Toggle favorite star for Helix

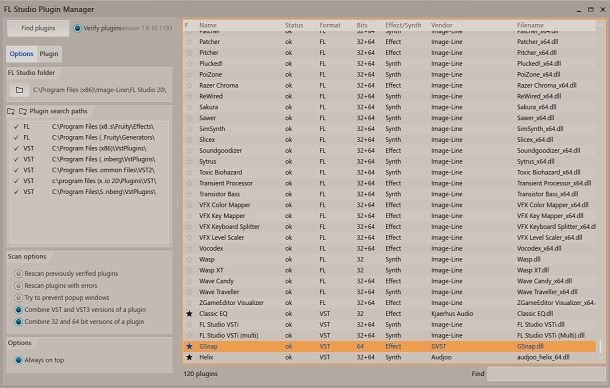tap(189, 357)
